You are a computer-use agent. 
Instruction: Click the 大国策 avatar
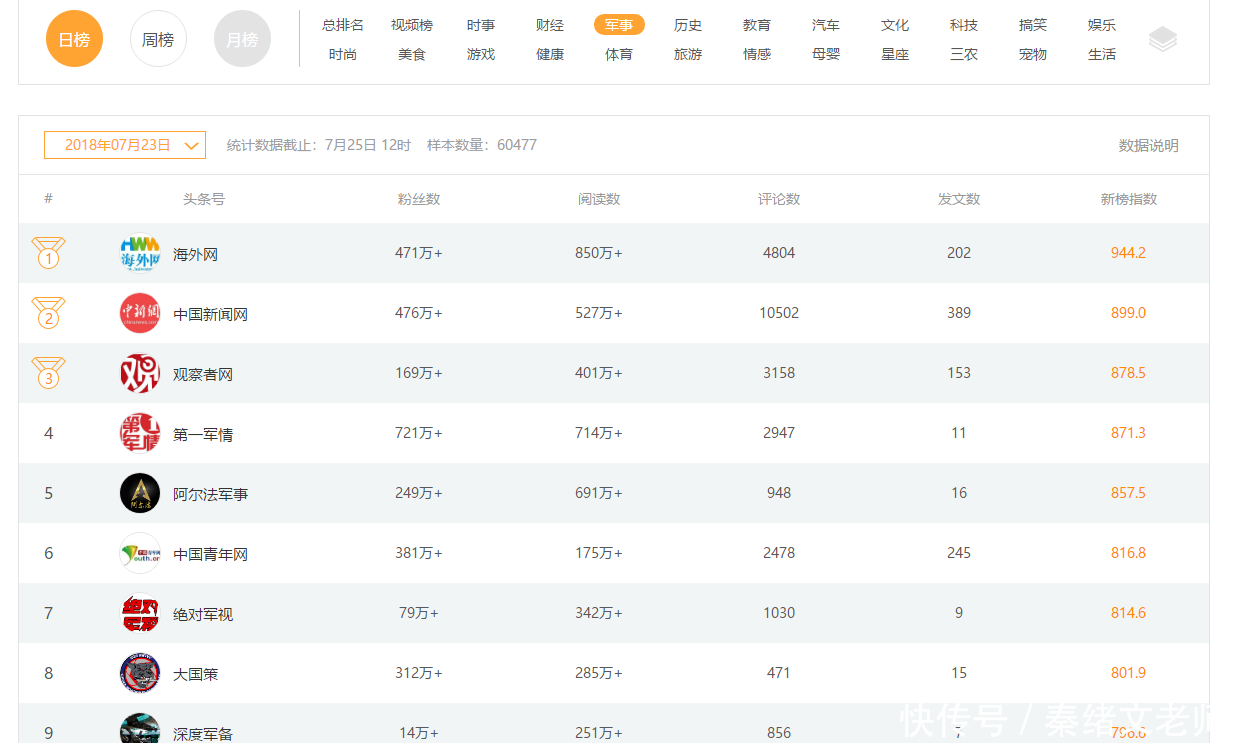(x=140, y=673)
